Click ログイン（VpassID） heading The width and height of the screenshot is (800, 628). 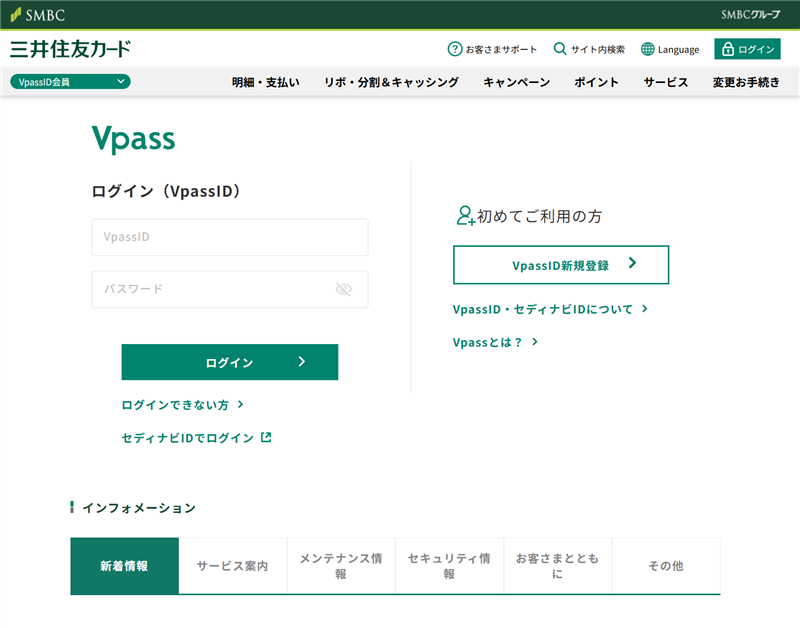pos(165,191)
